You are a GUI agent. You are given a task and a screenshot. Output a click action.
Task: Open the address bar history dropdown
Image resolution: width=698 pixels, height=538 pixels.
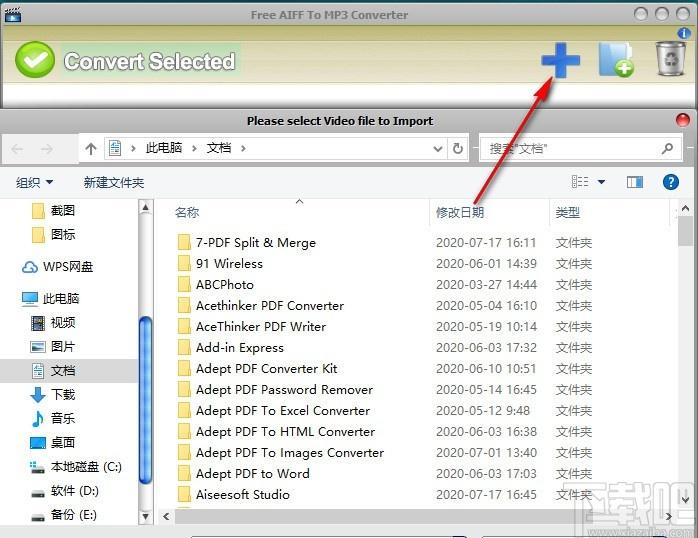tap(438, 148)
